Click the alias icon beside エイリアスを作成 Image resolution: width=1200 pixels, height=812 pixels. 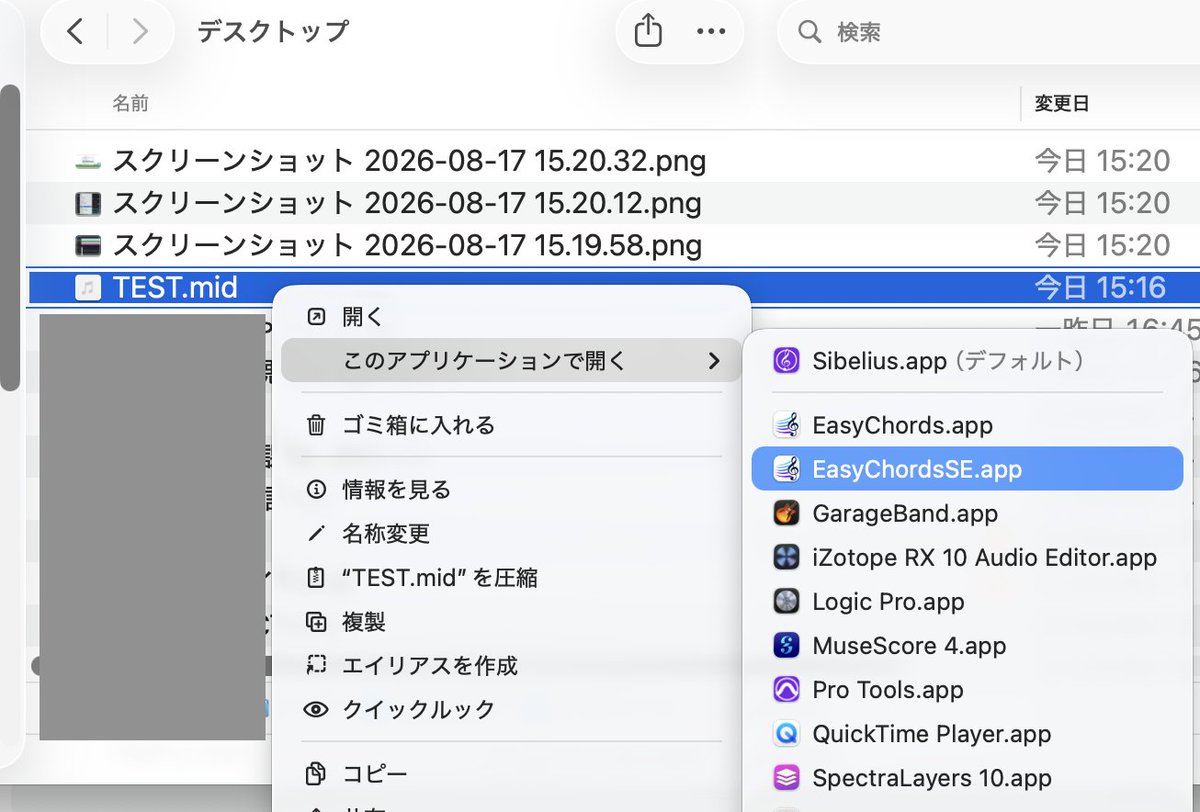click(316, 665)
